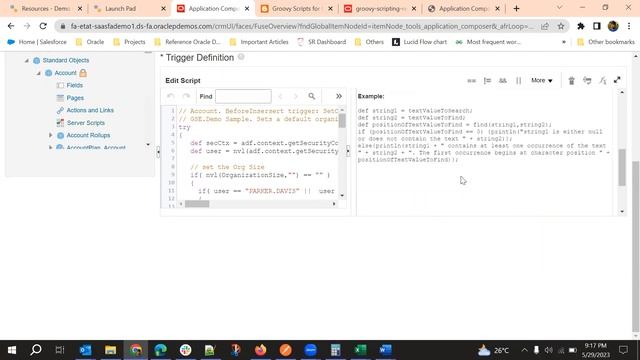Open the Lucid Flow chart bookmark
The height and width of the screenshot is (360, 640).
[x=420, y=42]
